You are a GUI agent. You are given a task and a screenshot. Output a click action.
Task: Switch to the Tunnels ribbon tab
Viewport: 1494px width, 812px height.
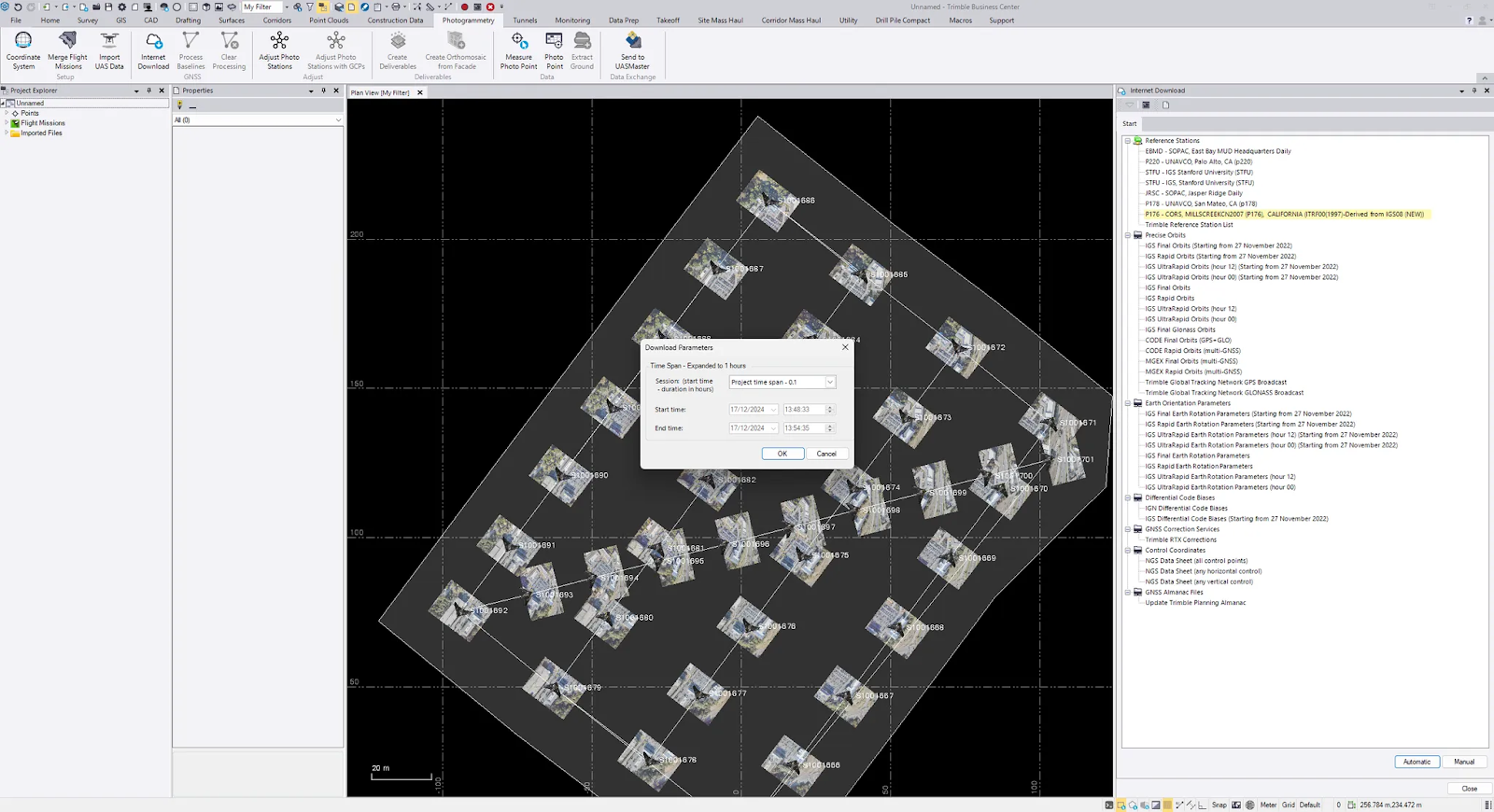coord(525,20)
